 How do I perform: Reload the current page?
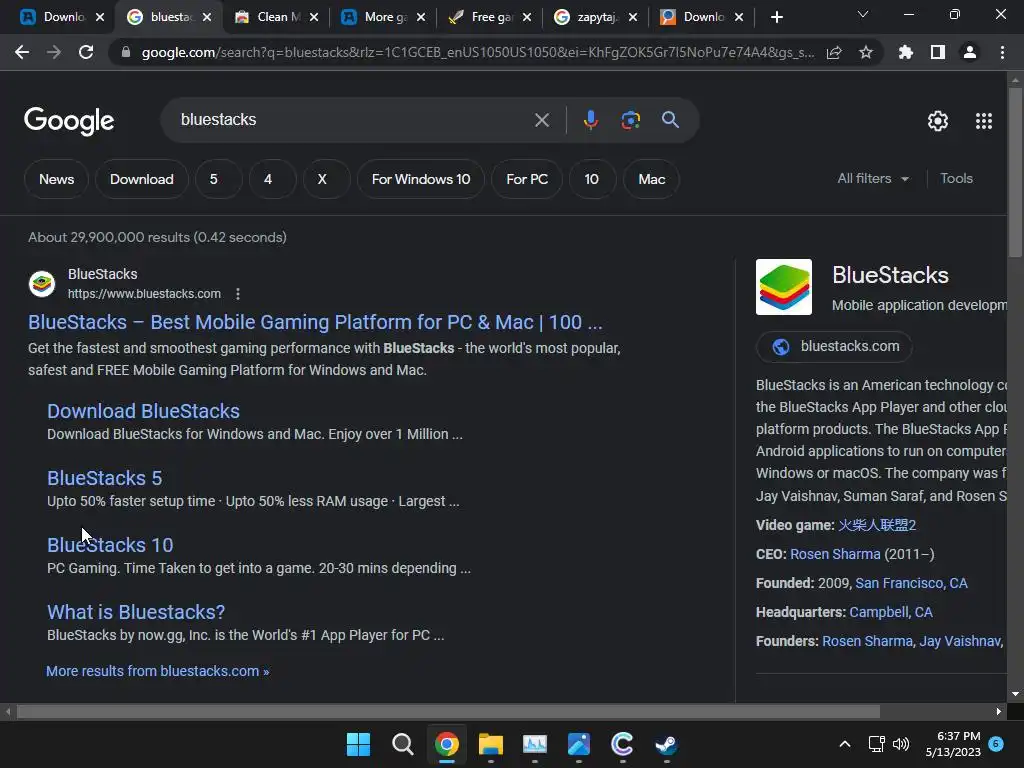[86, 52]
